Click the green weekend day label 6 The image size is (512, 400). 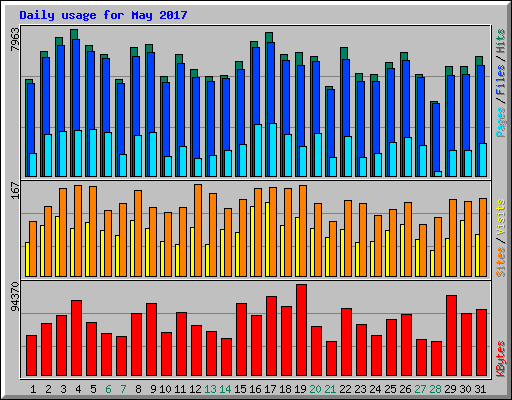coord(108,389)
